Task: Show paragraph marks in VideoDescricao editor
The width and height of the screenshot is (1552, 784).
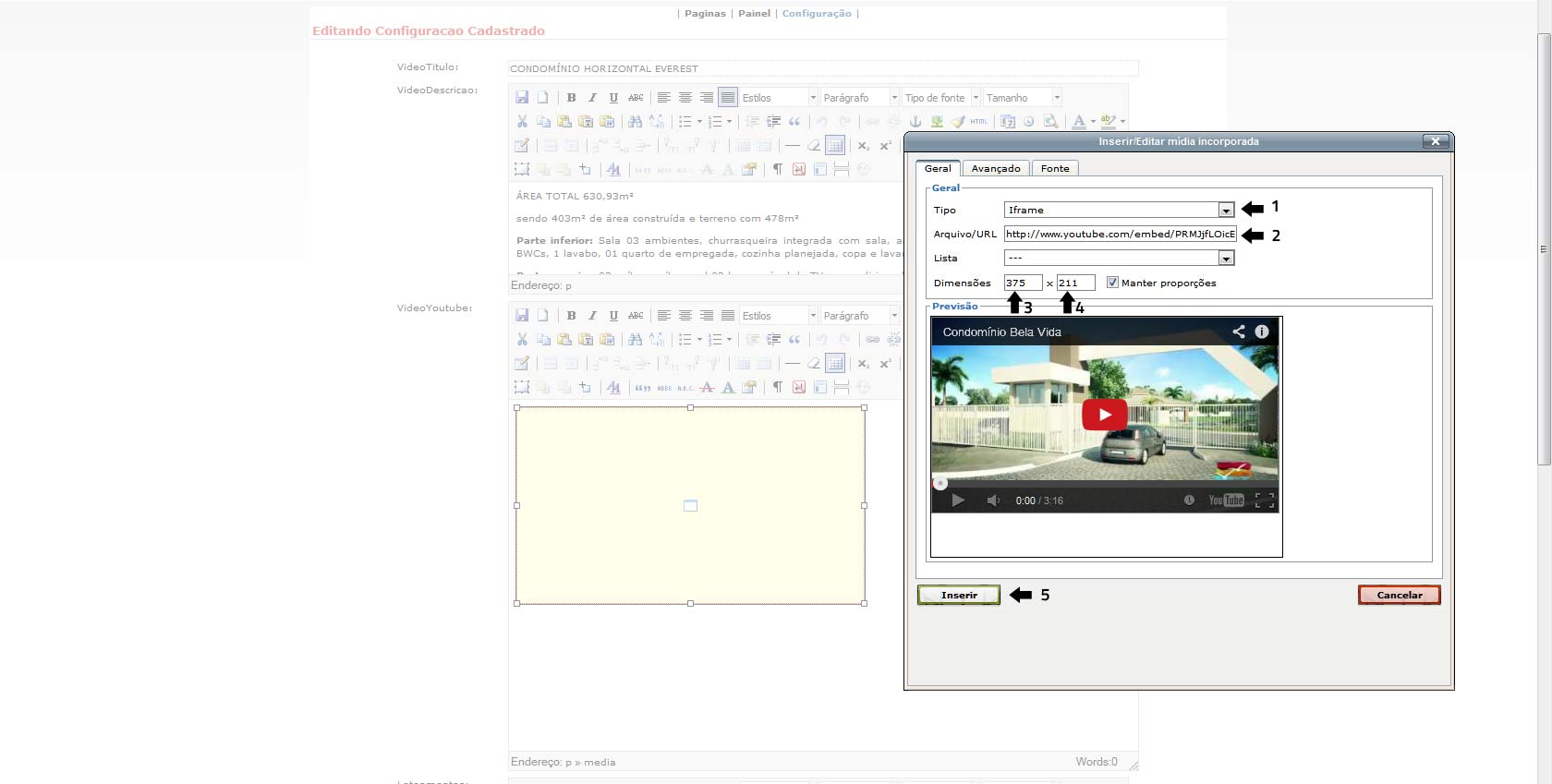Action: (778, 169)
